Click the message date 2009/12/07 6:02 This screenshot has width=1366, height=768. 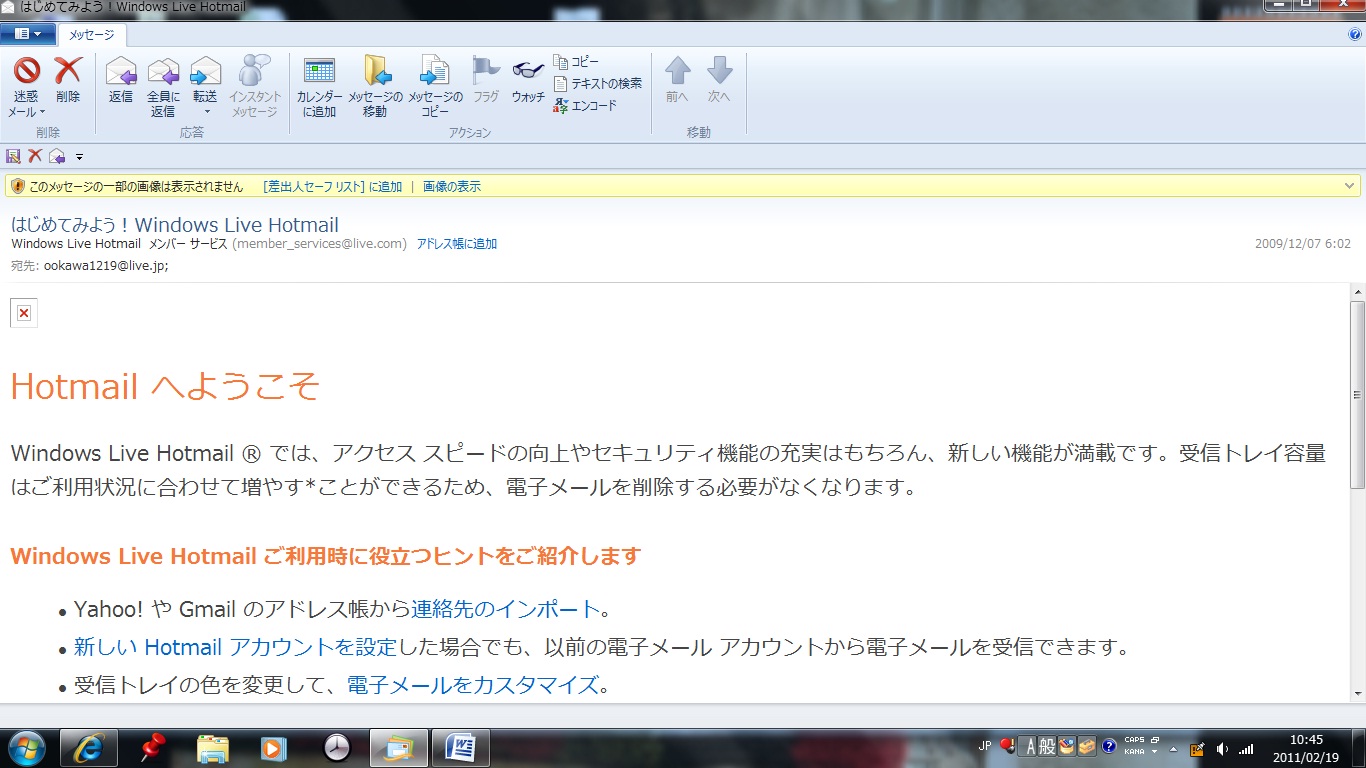coord(1303,244)
